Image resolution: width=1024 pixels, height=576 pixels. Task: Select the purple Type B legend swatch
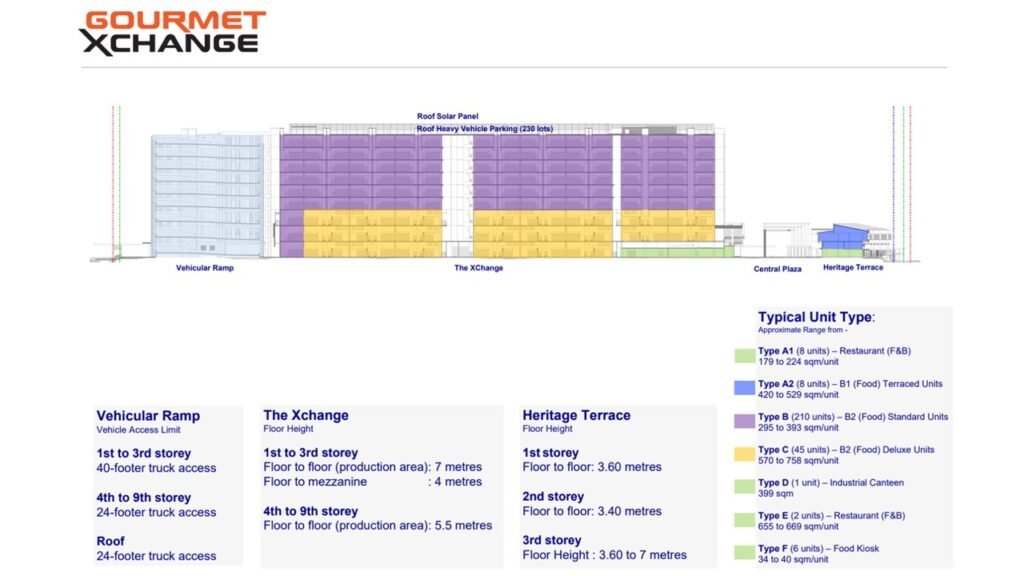(x=744, y=419)
